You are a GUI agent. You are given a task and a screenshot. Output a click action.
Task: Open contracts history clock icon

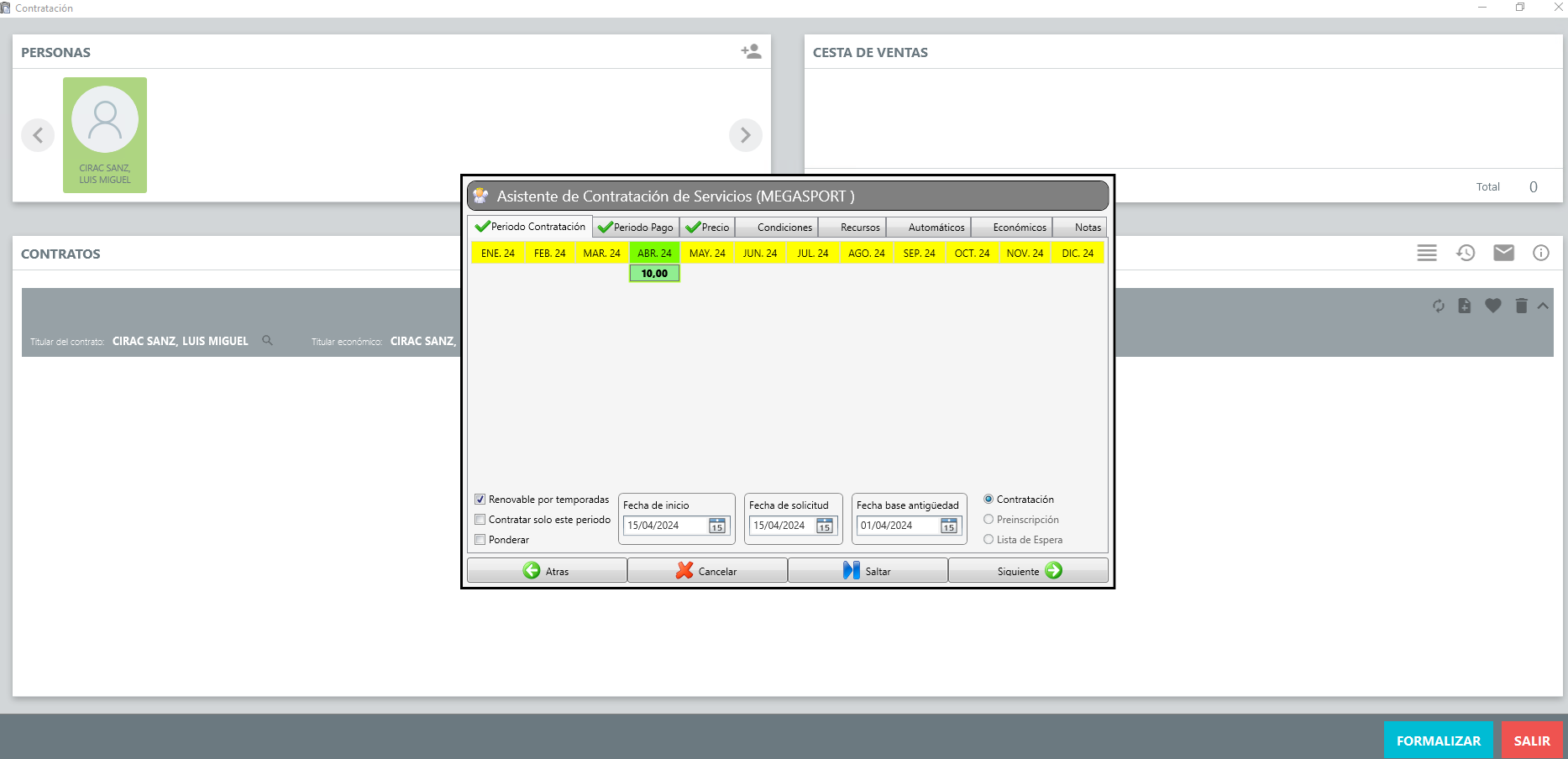[x=1466, y=253]
